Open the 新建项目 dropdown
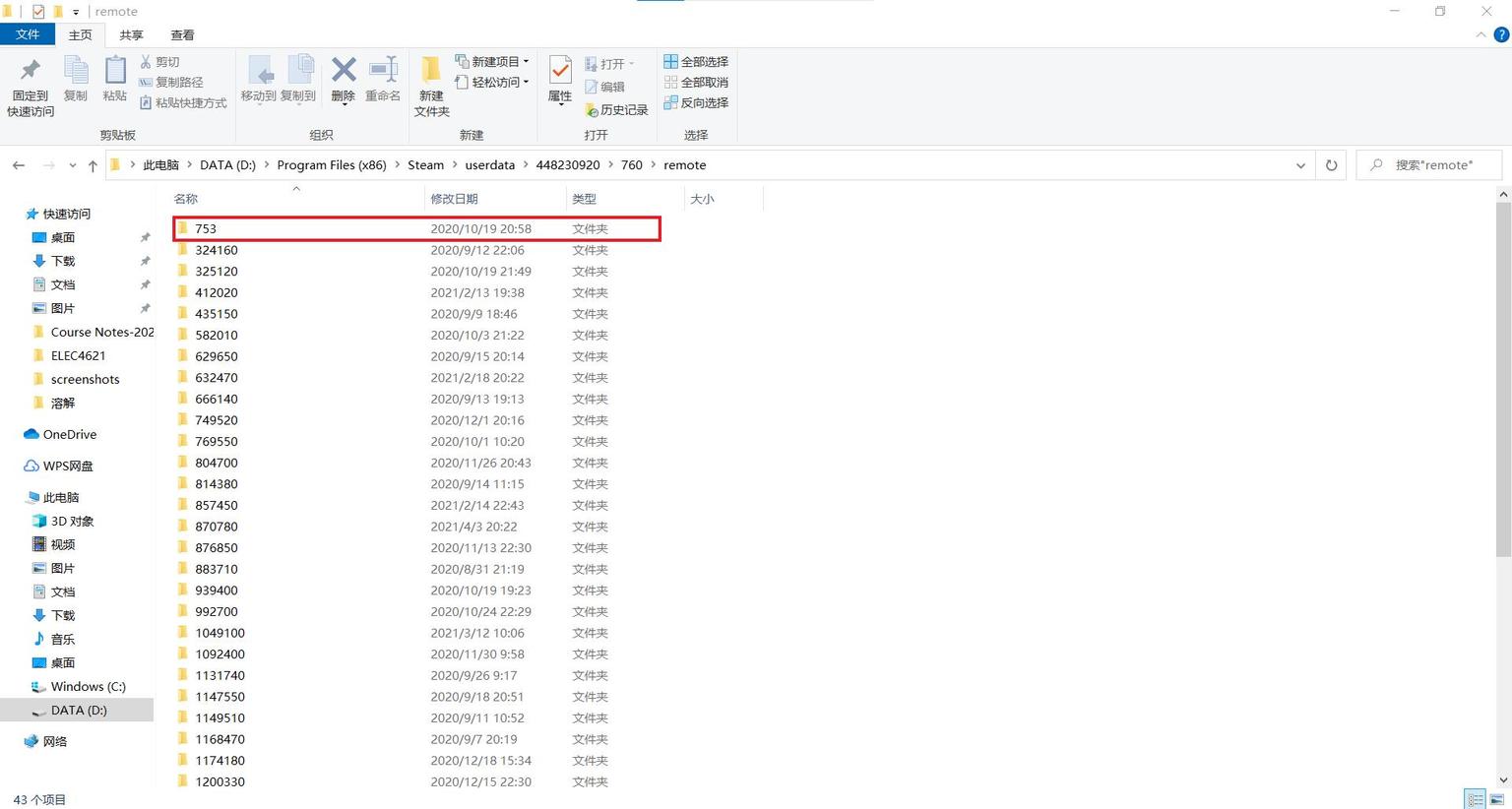Screen dimensions: 1512x809 coord(492,61)
